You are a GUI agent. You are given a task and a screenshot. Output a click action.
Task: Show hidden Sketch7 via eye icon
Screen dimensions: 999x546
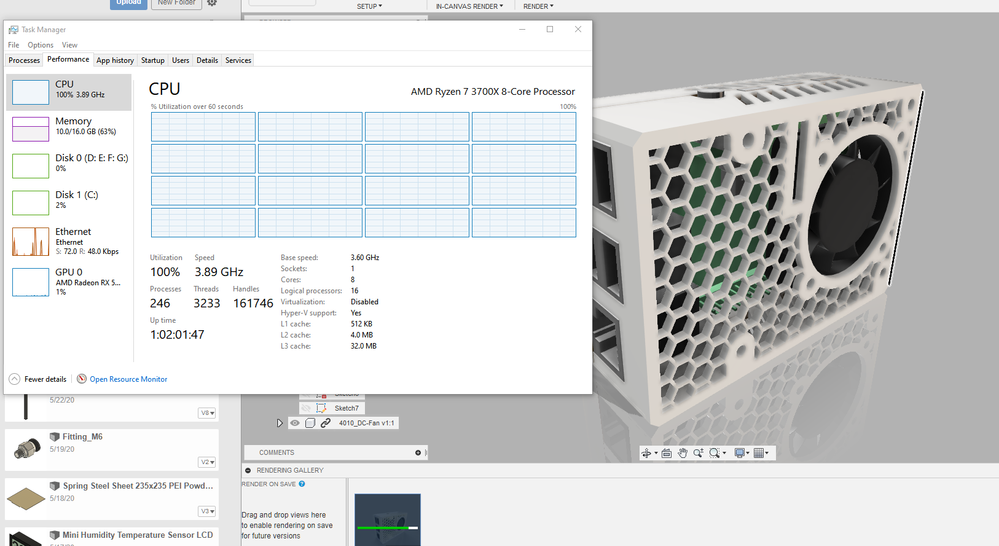click(x=306, y=408)
